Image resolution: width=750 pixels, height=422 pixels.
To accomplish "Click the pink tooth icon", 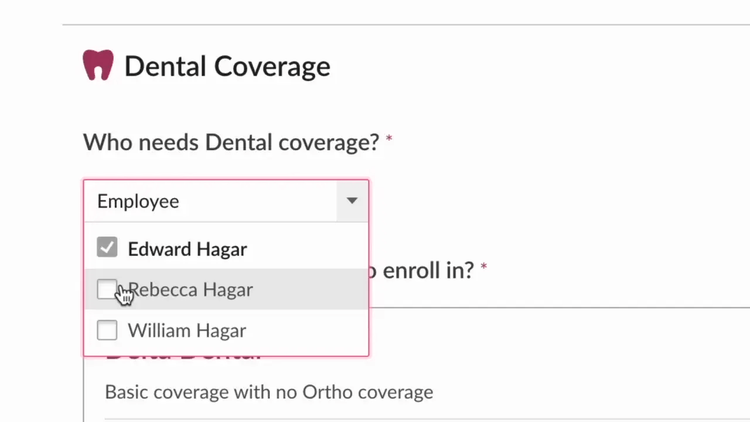I will pos(98,65).
